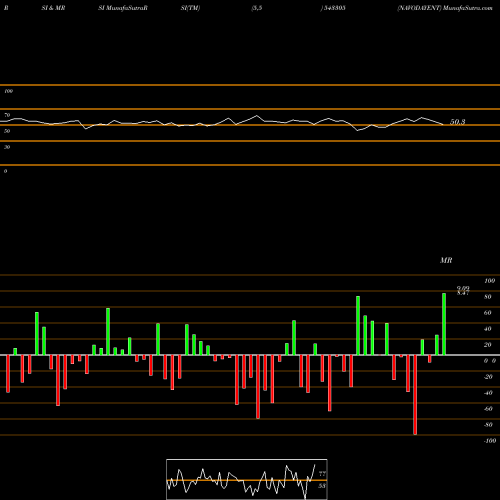Click the '-20' label on MR axis

(x=488, y=377)
